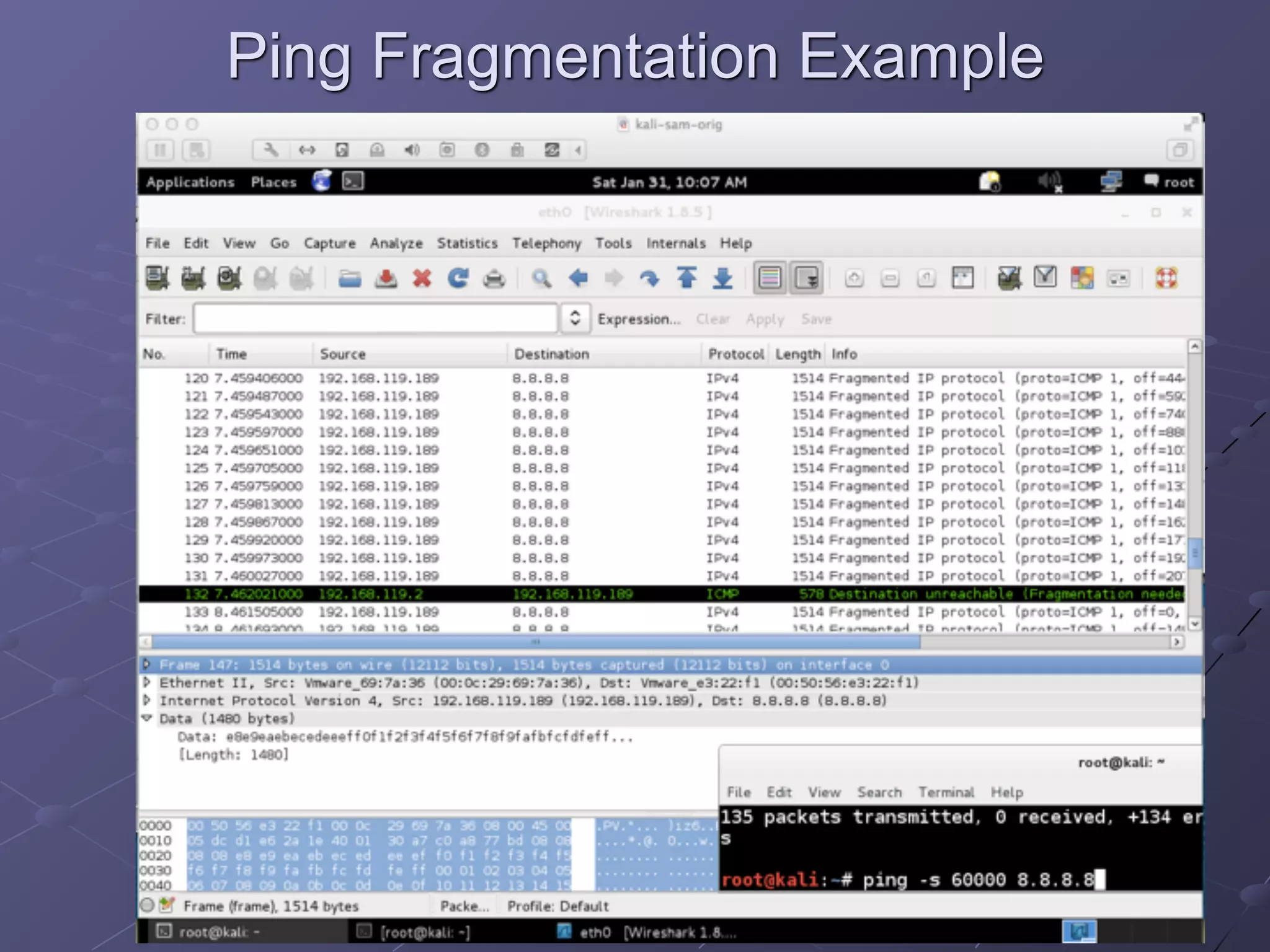Image resolution: width=1270 pixels, height=952 pixels.
Task: Toggle packet list colorization
Action: click(x=770, y=278)
